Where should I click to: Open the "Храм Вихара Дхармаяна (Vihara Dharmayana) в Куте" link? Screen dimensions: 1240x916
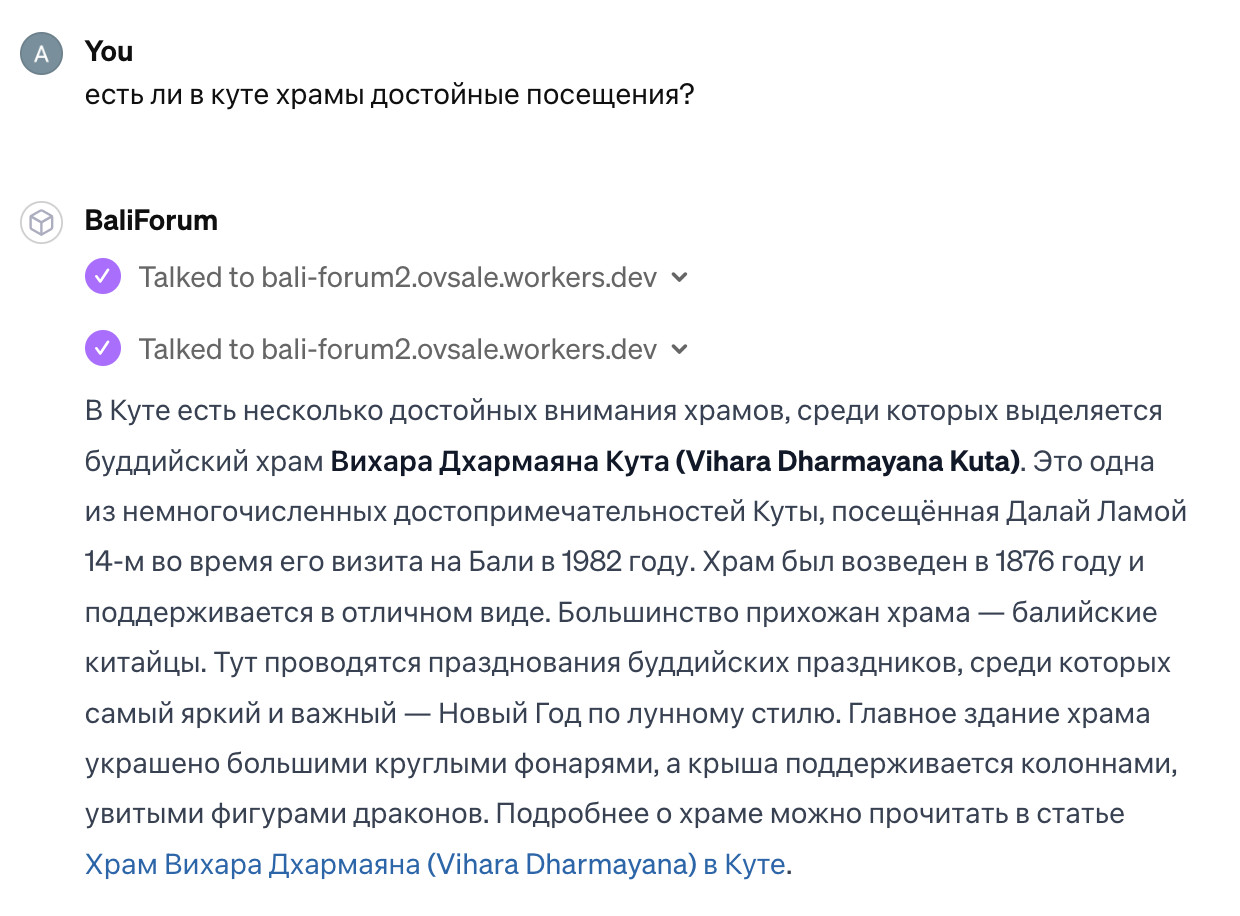[x=435, y=864]
